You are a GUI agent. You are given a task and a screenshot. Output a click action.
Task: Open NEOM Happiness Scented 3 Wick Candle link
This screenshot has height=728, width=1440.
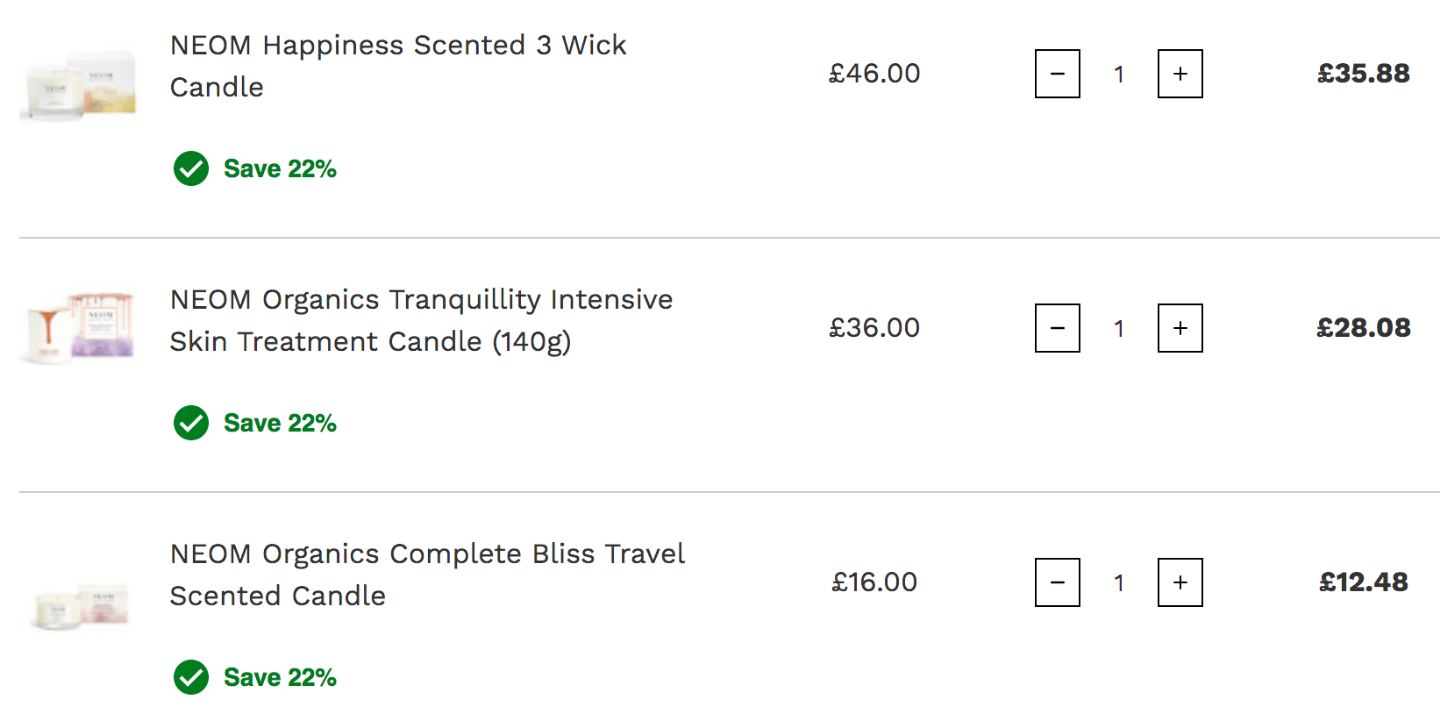point(398,66)
